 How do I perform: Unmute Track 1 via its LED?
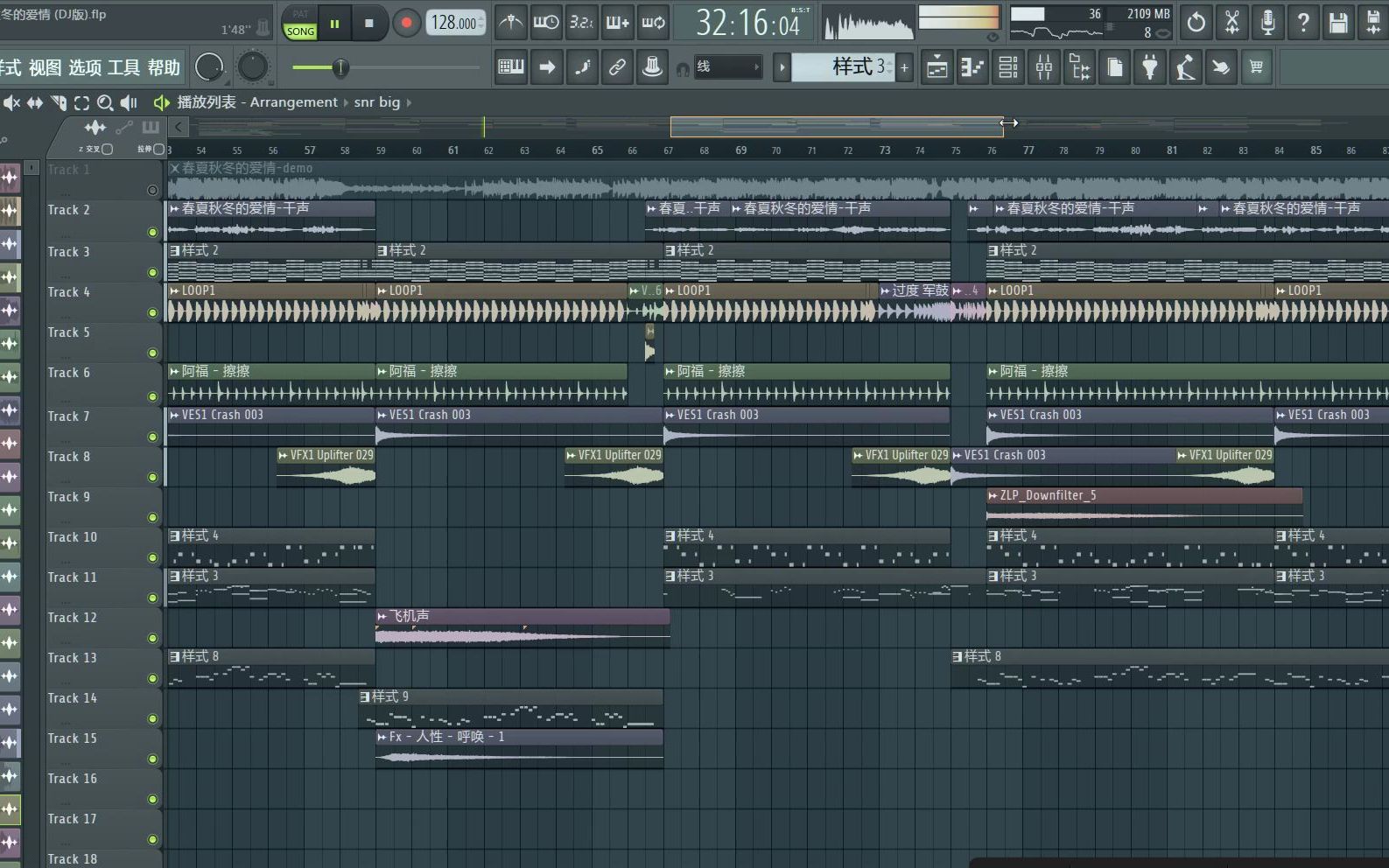(153, 190)
